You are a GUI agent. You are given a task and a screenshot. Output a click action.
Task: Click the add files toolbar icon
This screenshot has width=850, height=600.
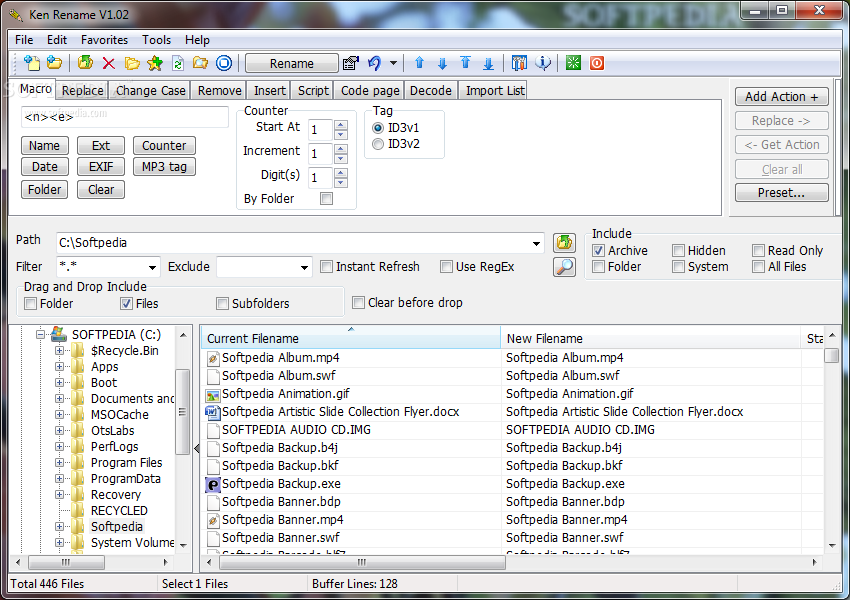click(x=32, y=63)
